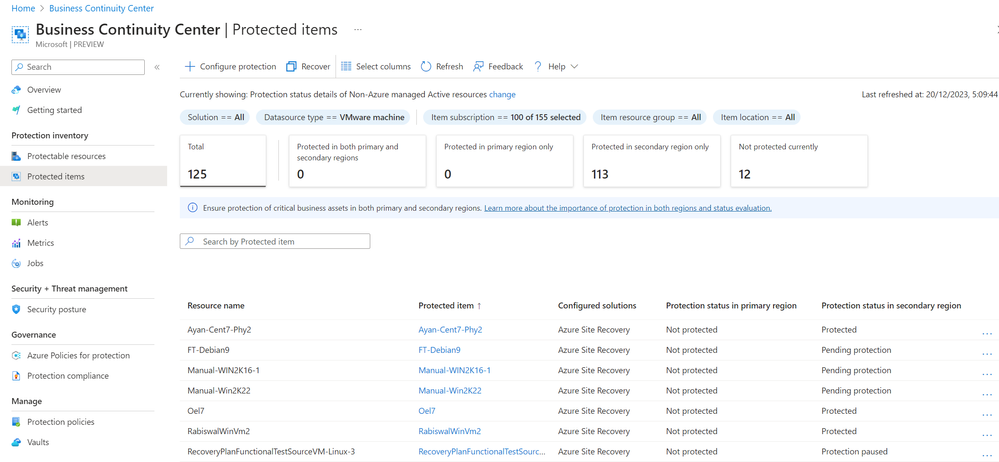The height and width of the screenshot is (462, 999).
Task: Click the Protected items sidebar icon
Action: [17, 177]
